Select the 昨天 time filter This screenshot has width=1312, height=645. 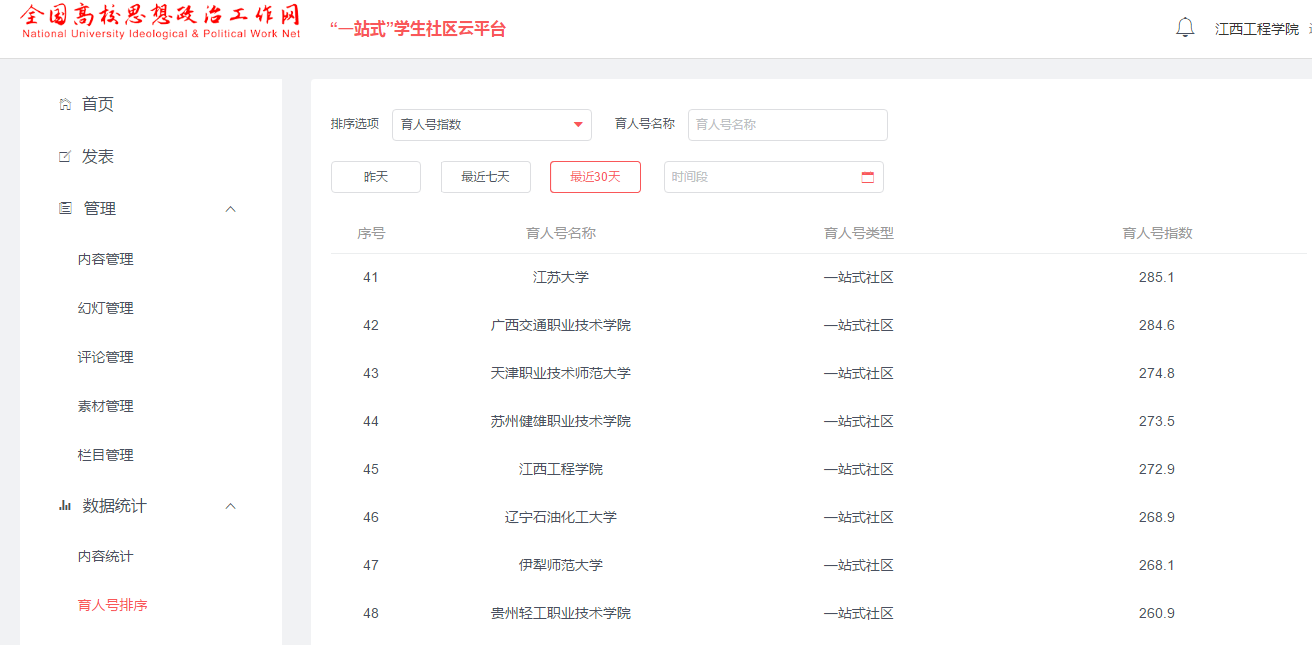click(376, 177)
